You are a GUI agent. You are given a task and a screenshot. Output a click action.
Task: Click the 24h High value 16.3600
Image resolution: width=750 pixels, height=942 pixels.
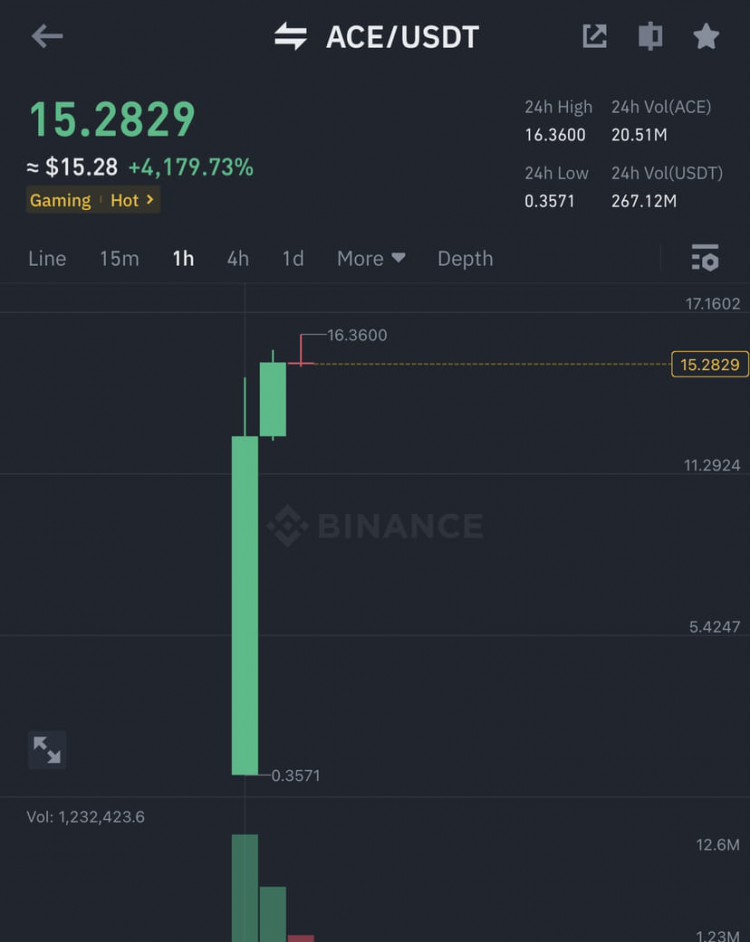tap(555, 135)
